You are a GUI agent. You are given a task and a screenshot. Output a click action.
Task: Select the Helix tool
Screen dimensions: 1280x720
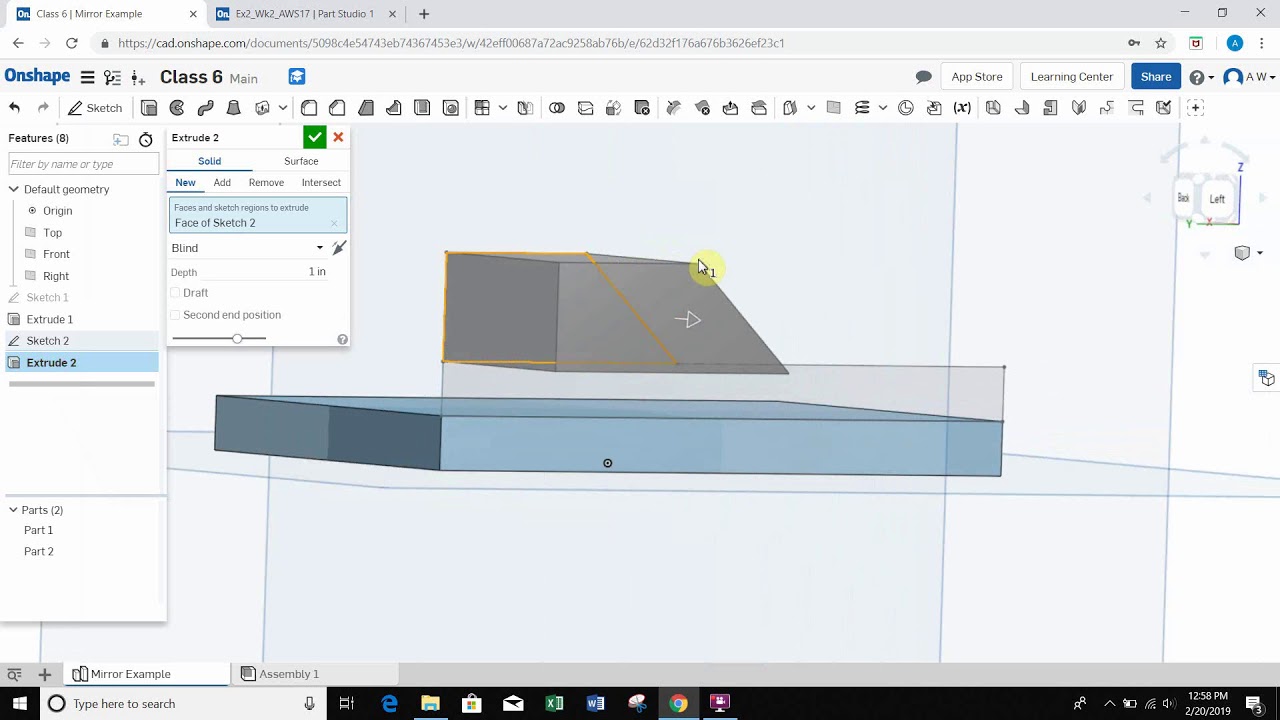pos(862,108)
